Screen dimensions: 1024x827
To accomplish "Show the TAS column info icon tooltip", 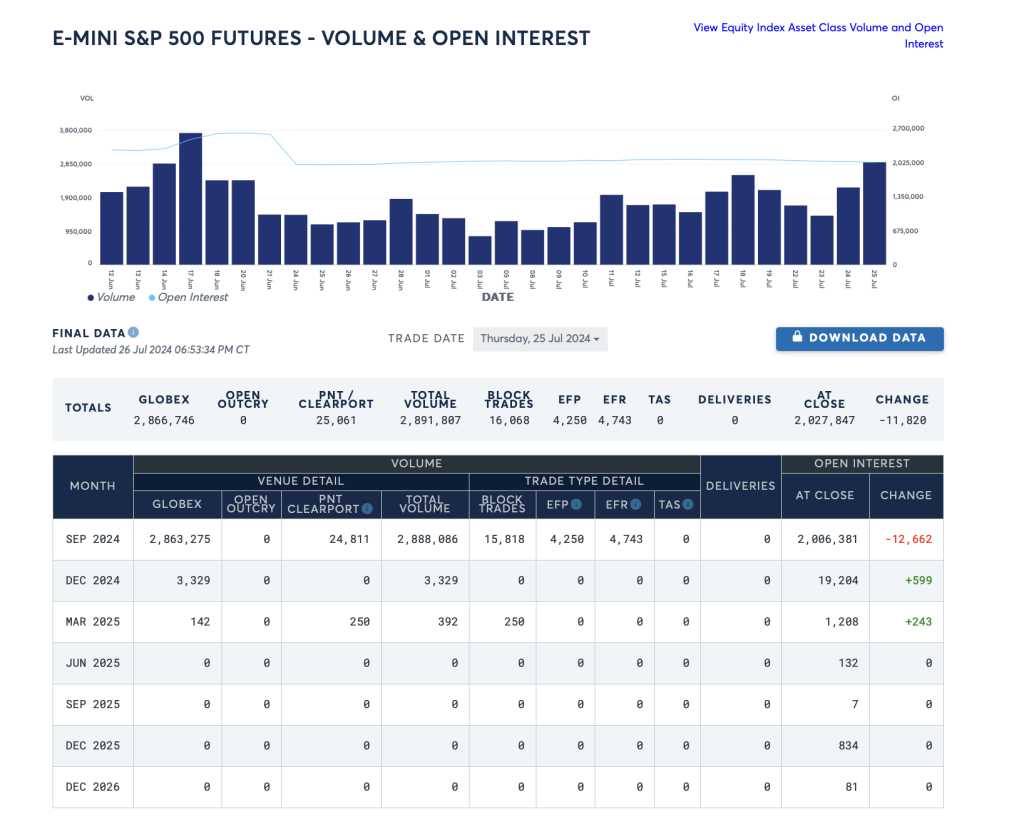I will 689,505.
